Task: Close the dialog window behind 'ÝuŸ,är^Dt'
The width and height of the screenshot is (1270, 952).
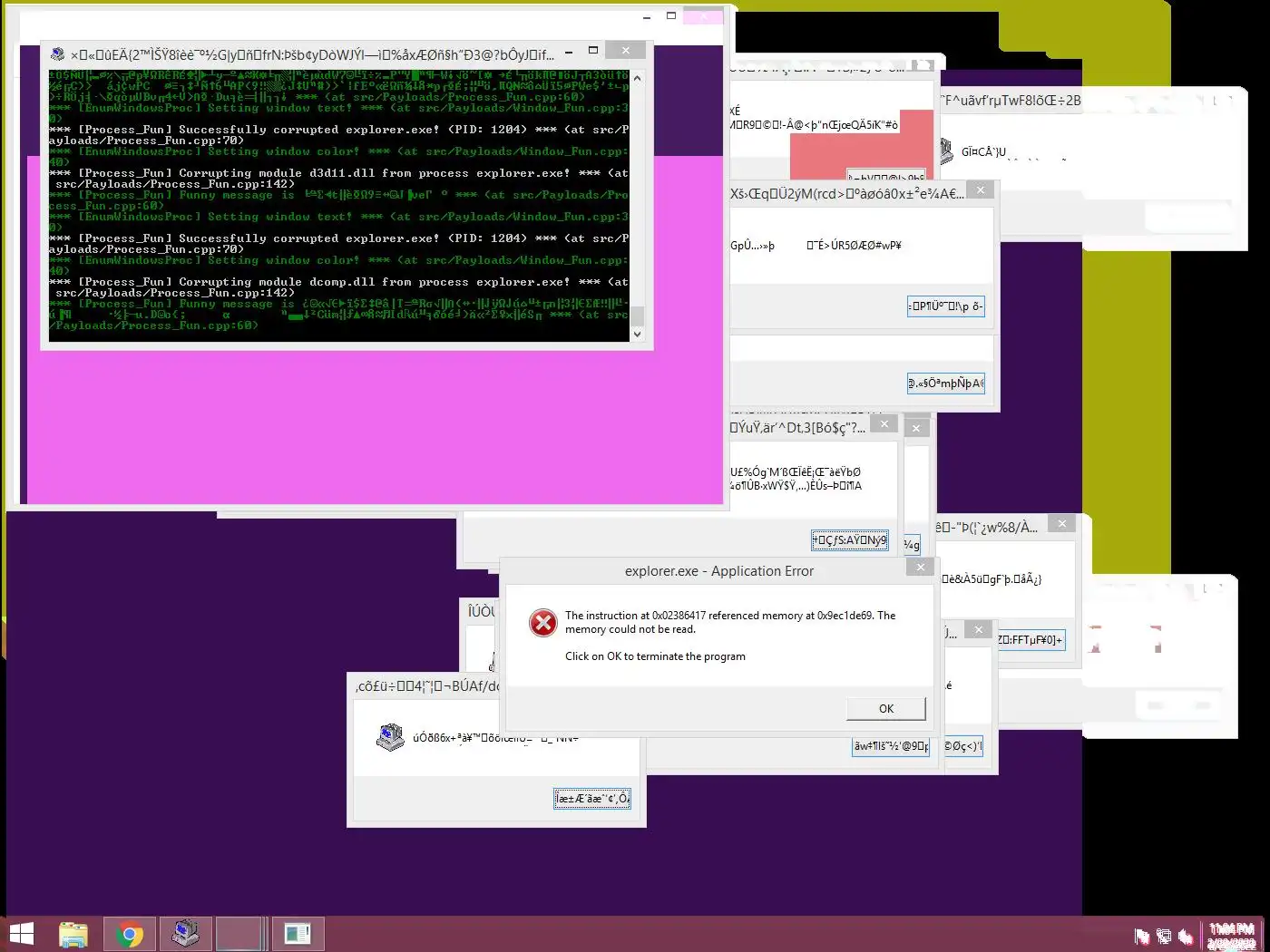Action: click(x=916, y=428)
